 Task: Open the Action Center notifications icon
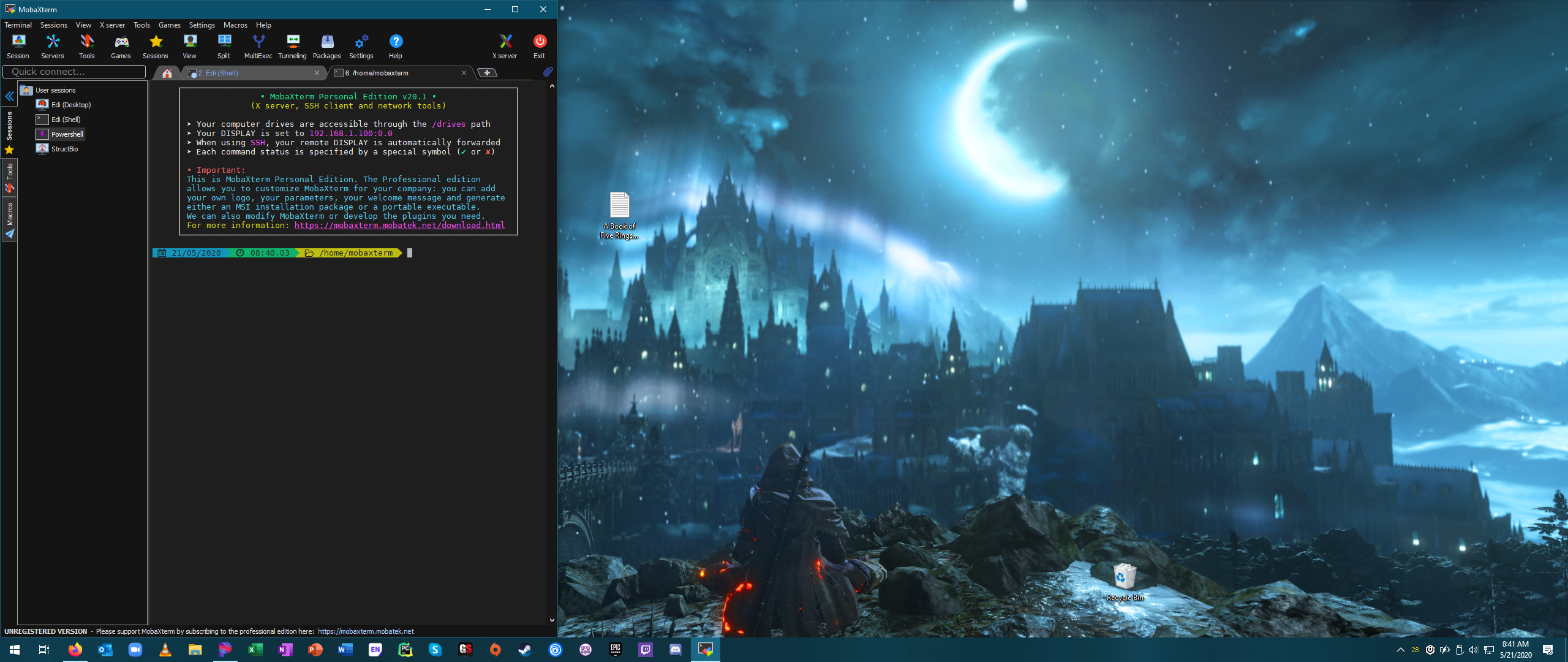coord(1548,650)
